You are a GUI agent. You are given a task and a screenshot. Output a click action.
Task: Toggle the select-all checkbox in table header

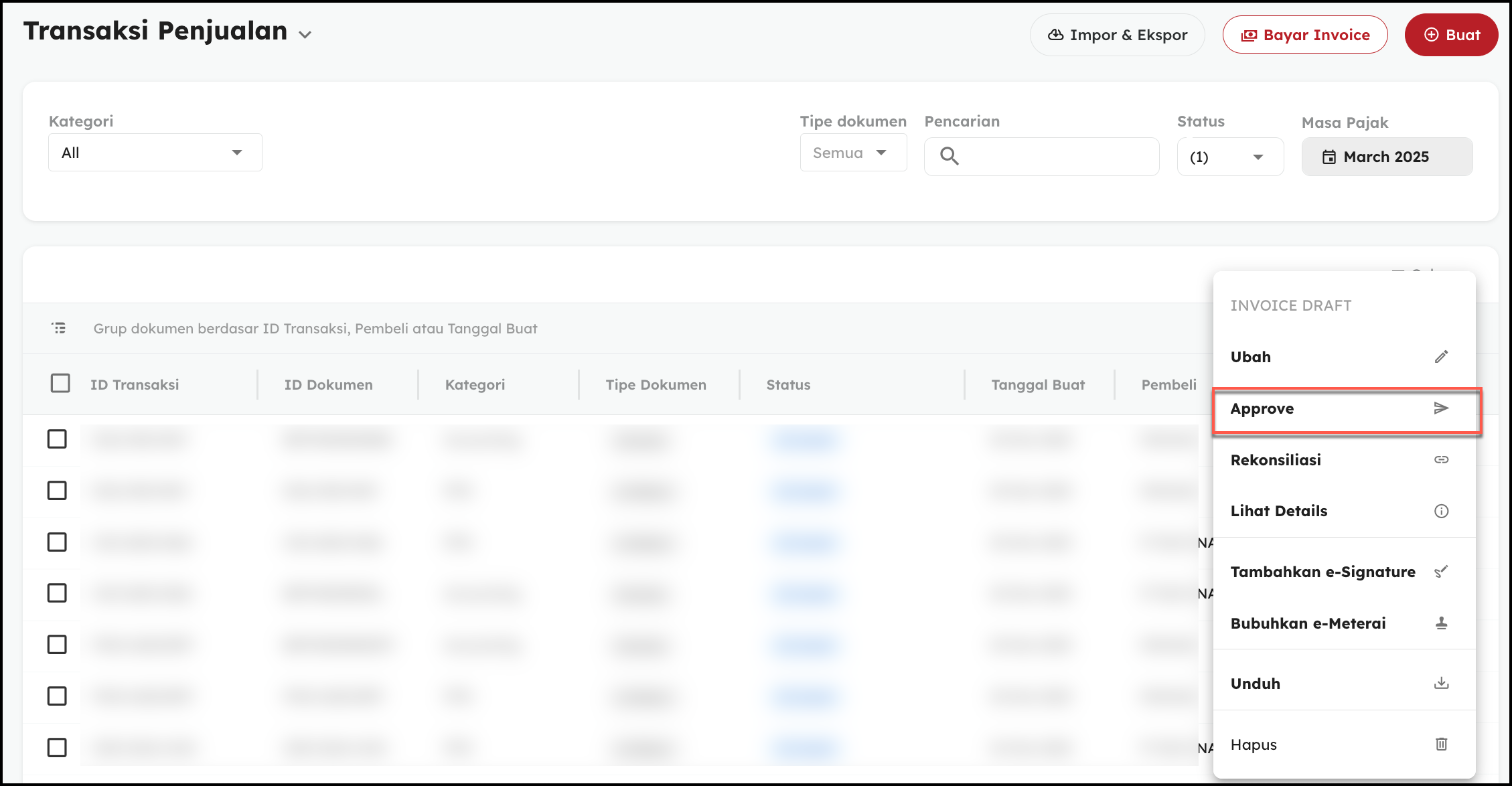point(60,384)
